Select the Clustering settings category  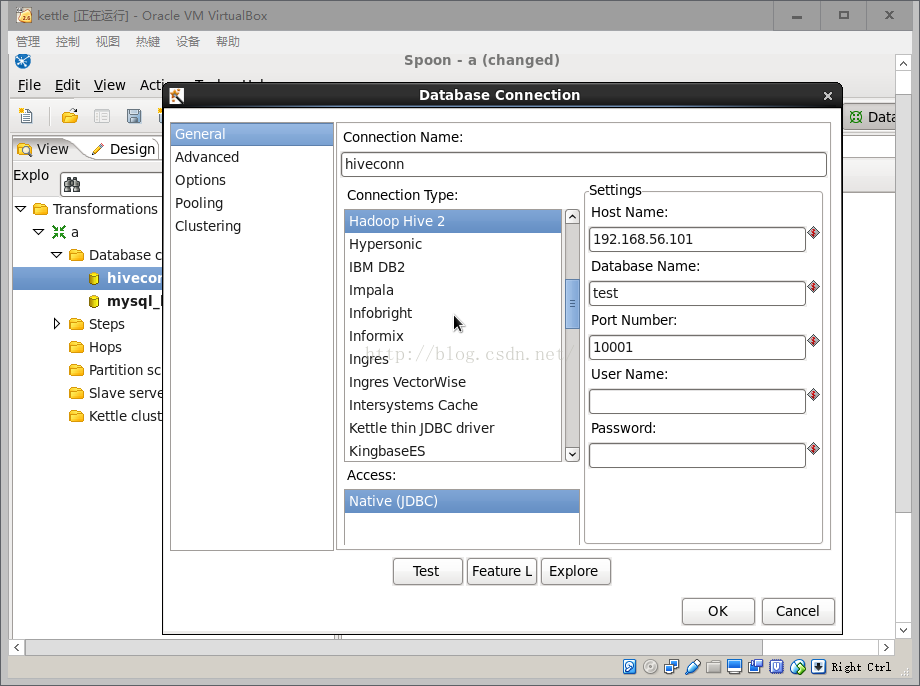(x=252, y=226)
